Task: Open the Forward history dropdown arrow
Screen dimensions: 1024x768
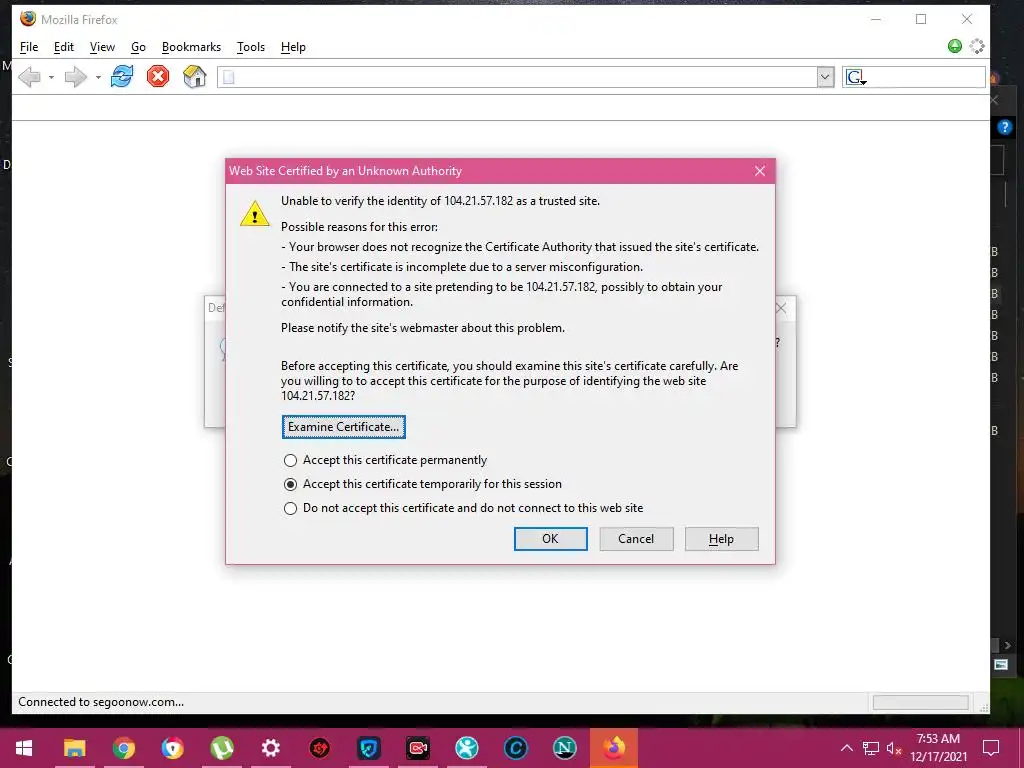Action: coord(98,78)
